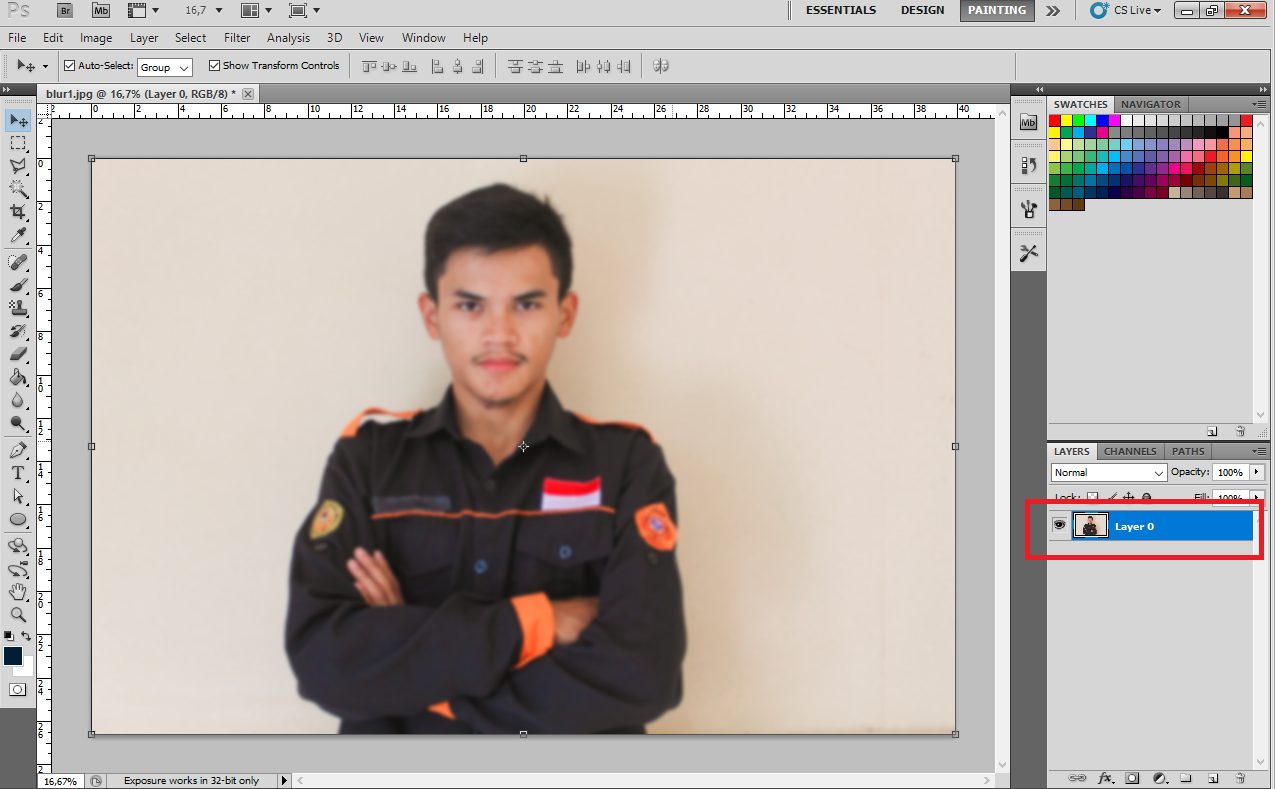Select the Pen tool
1275x789 pixels.
(x=18, y=450)
